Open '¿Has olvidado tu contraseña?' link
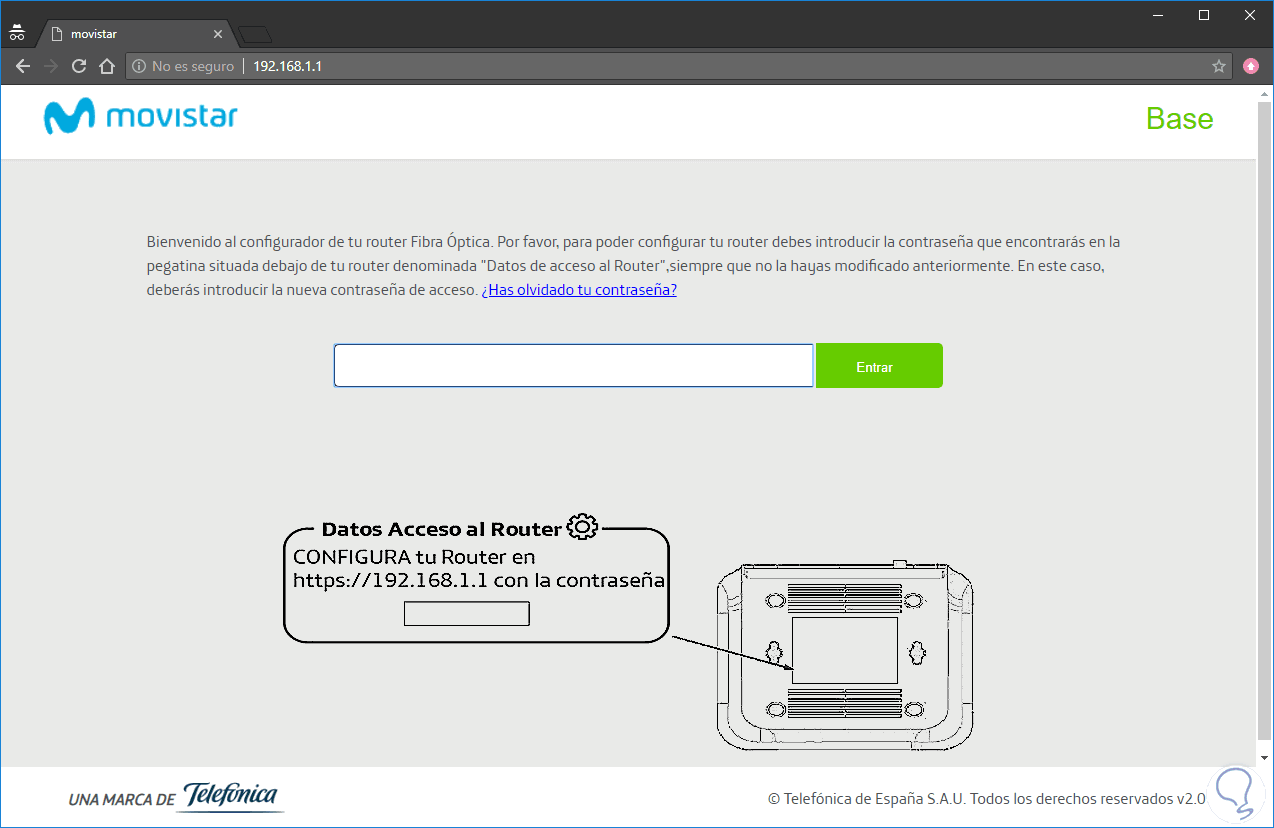 [x=579, y=290]
